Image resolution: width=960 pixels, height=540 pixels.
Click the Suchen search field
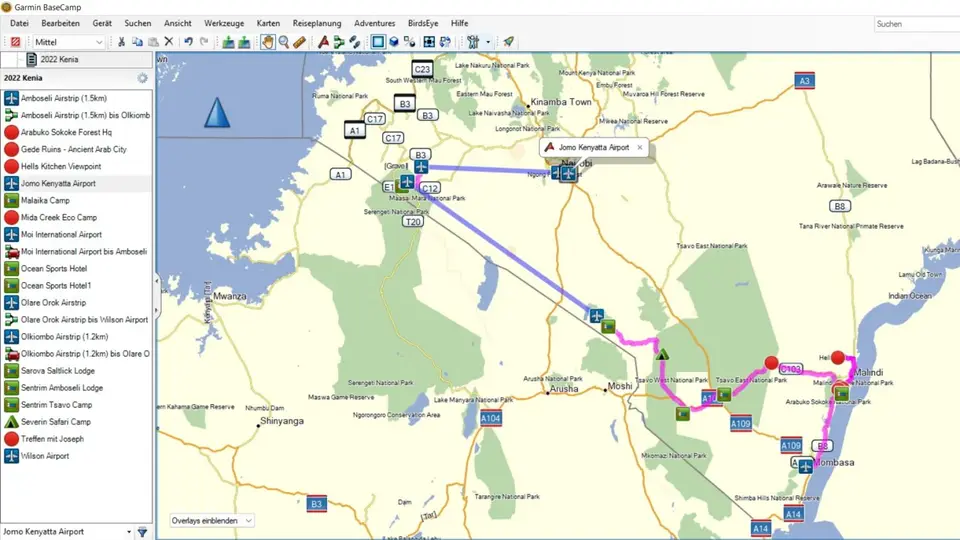click(x=917, y=24)
